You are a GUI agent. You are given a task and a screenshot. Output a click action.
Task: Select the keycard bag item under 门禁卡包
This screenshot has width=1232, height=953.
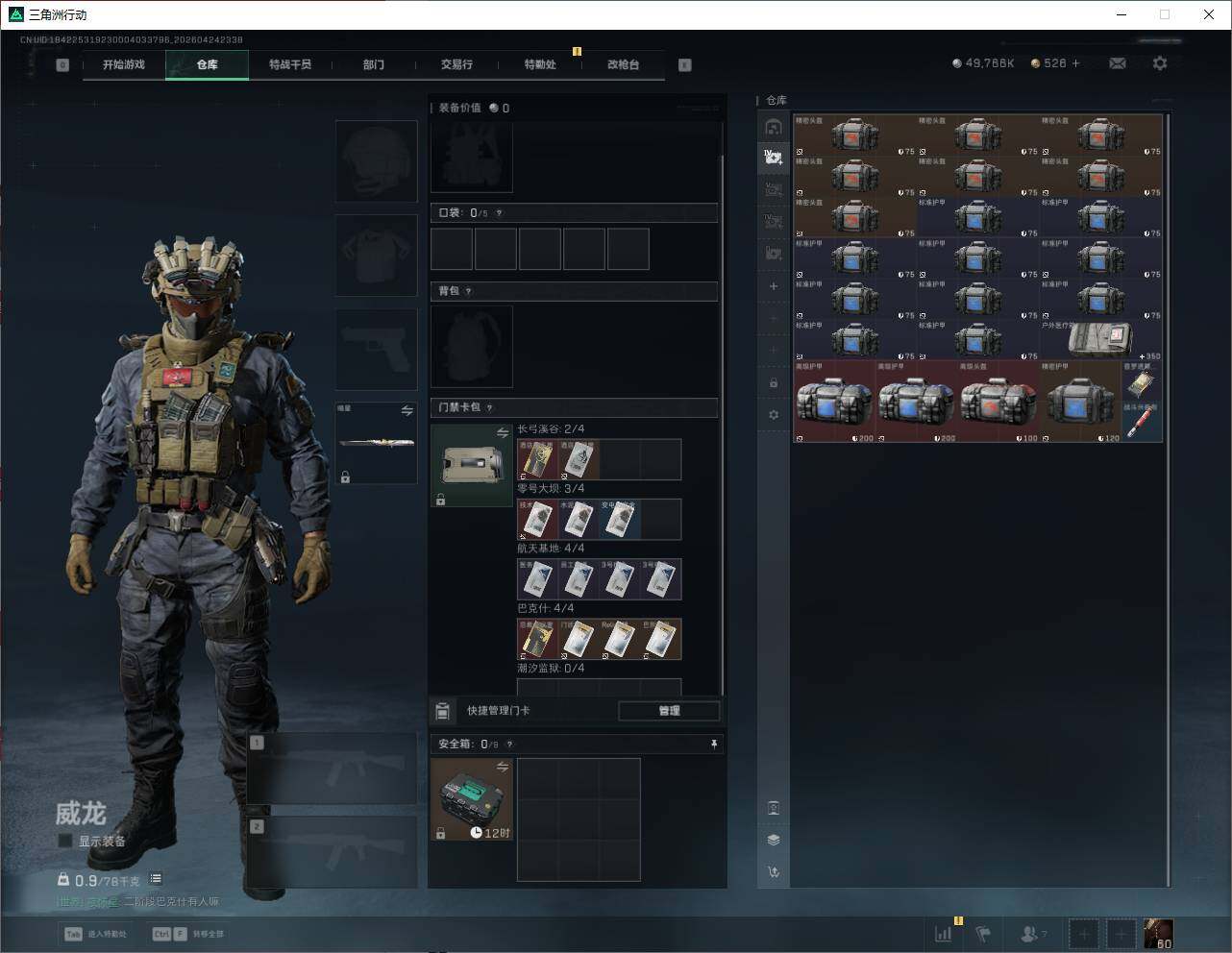click(x=472, y=466)
